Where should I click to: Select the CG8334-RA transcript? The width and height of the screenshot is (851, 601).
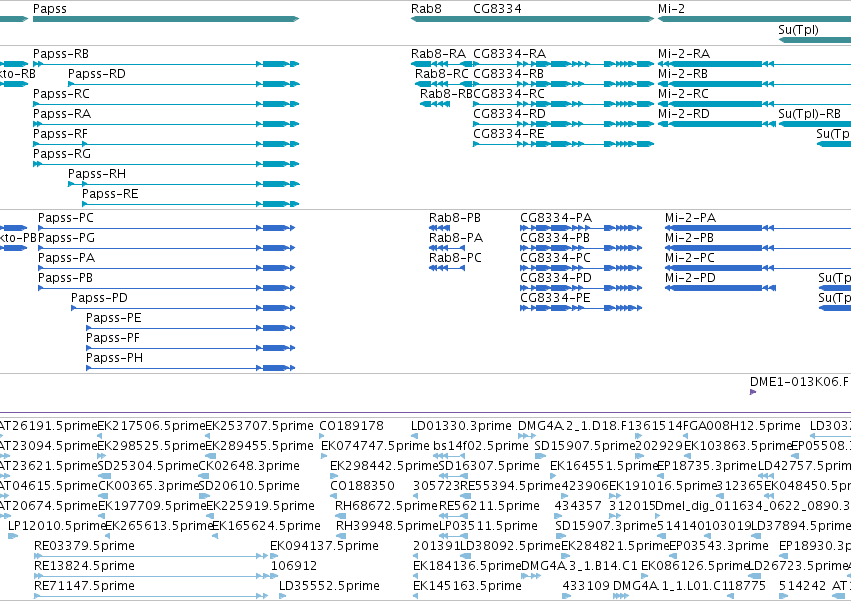(510, 54)
